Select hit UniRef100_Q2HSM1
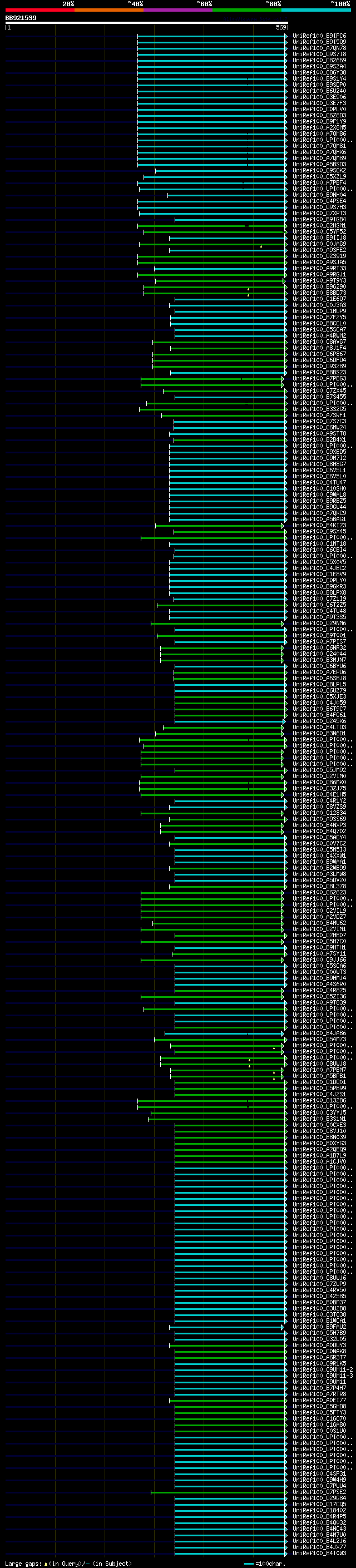The width and height of the screenshot is (356, 1568). tap(319, 225)
